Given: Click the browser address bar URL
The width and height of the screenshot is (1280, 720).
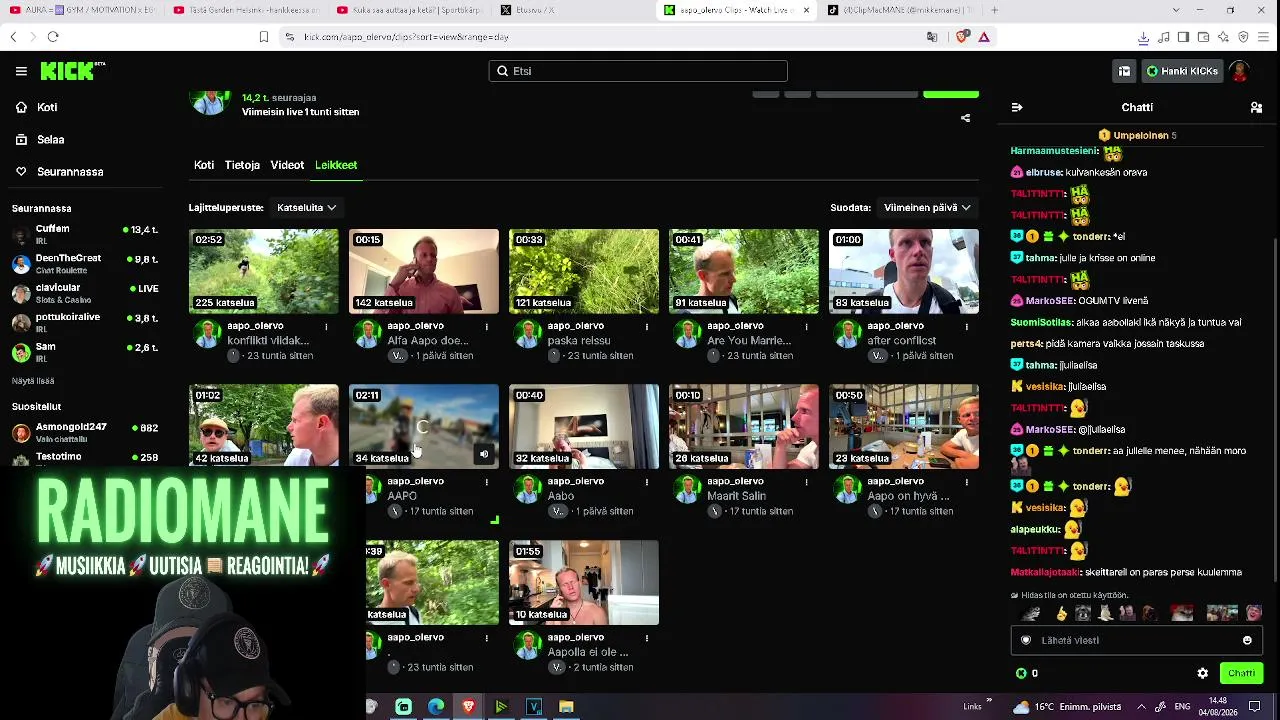Looking at the screenshot, I should (x=406, y=37).
